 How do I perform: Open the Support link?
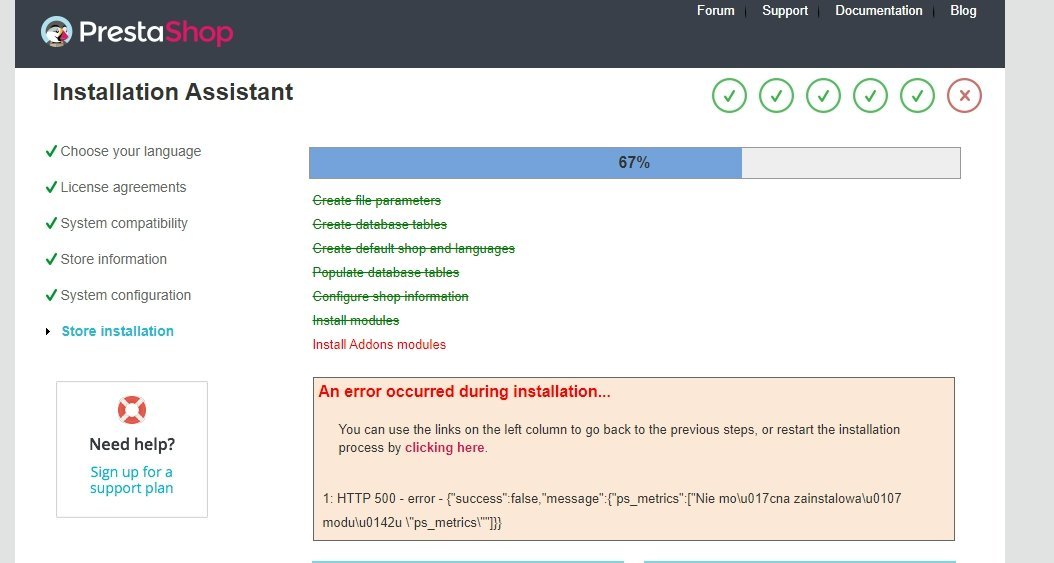[784, 11]
